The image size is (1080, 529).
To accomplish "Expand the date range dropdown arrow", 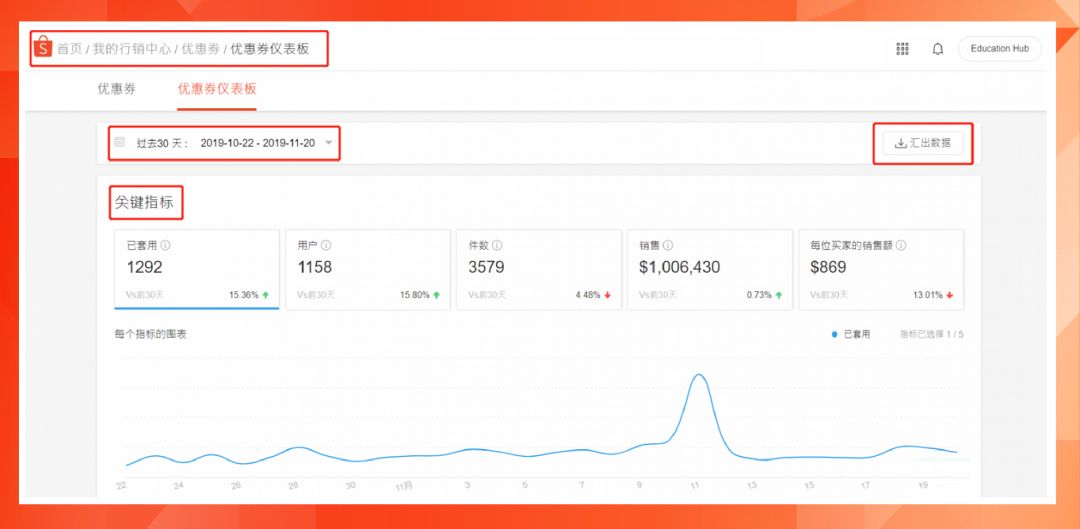I will (329, 143).
